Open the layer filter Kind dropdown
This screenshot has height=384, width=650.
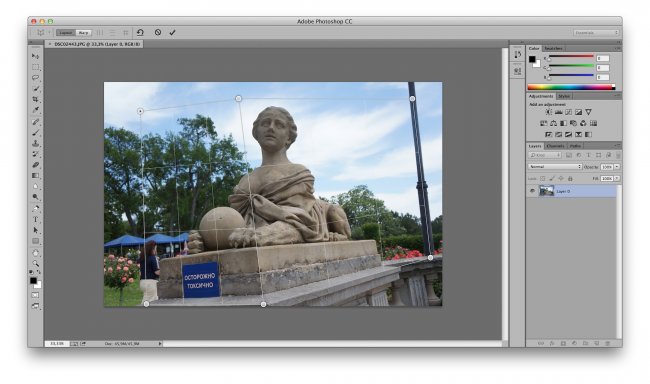(x=545, y=155)
